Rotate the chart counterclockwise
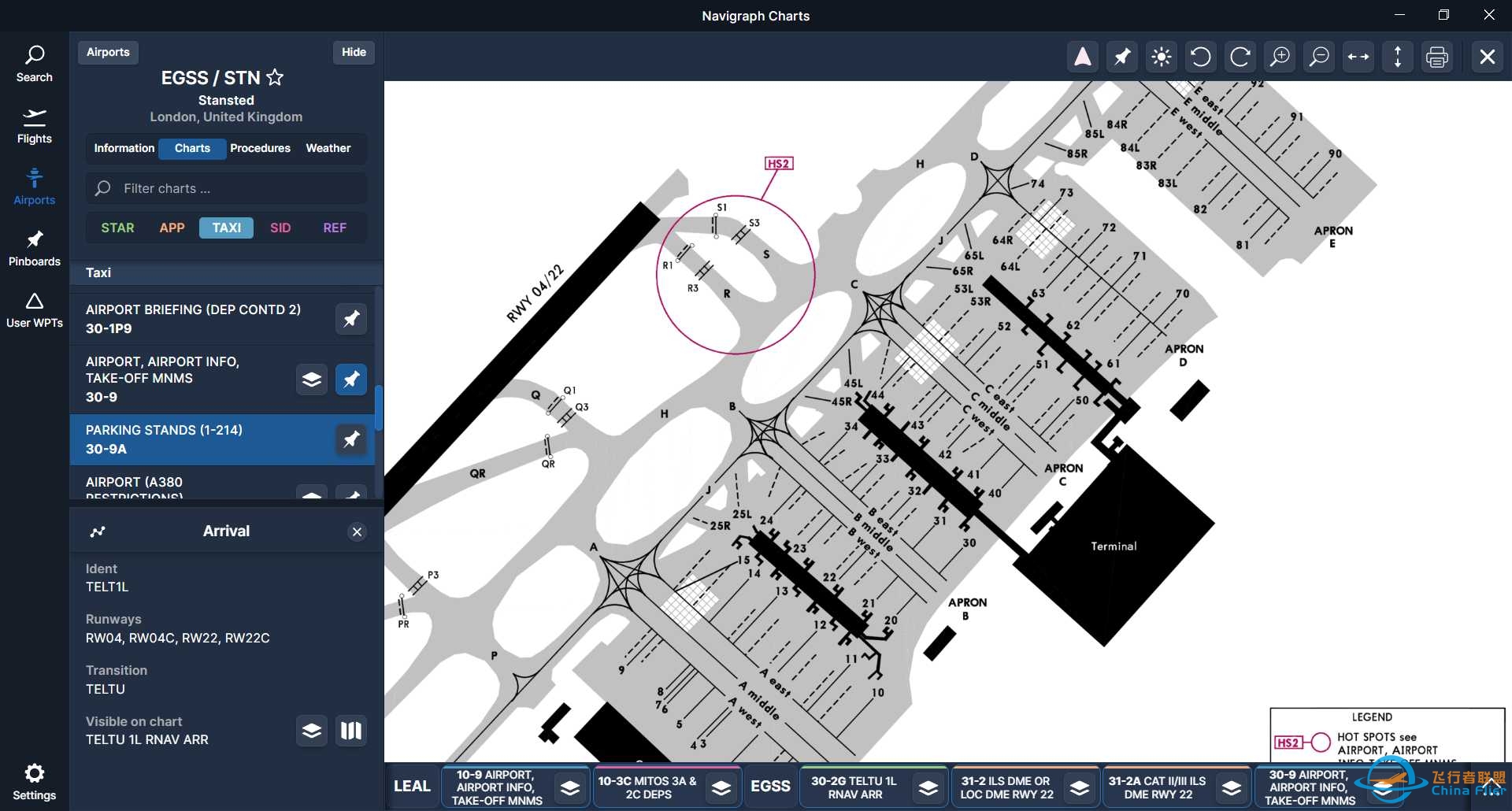This screenshot has height=811, width=1512. (1200, 57)
